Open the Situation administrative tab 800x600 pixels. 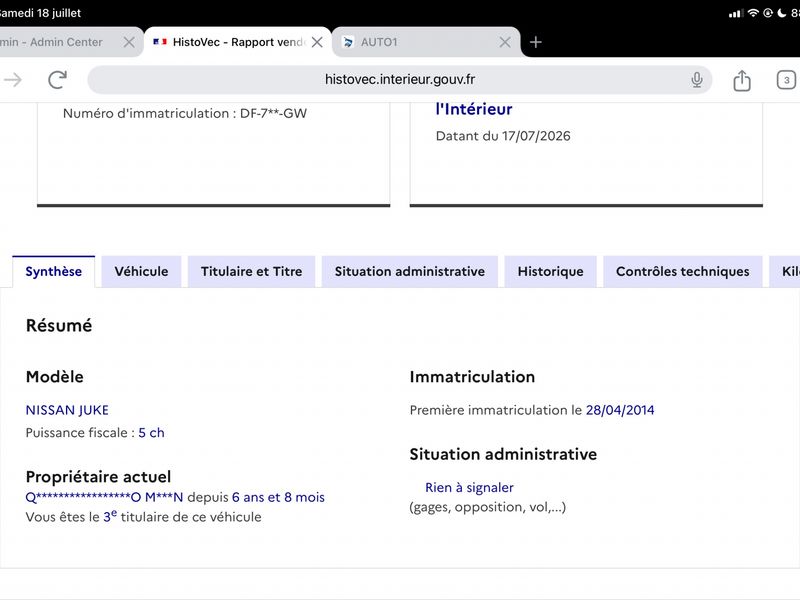point(410,271)
